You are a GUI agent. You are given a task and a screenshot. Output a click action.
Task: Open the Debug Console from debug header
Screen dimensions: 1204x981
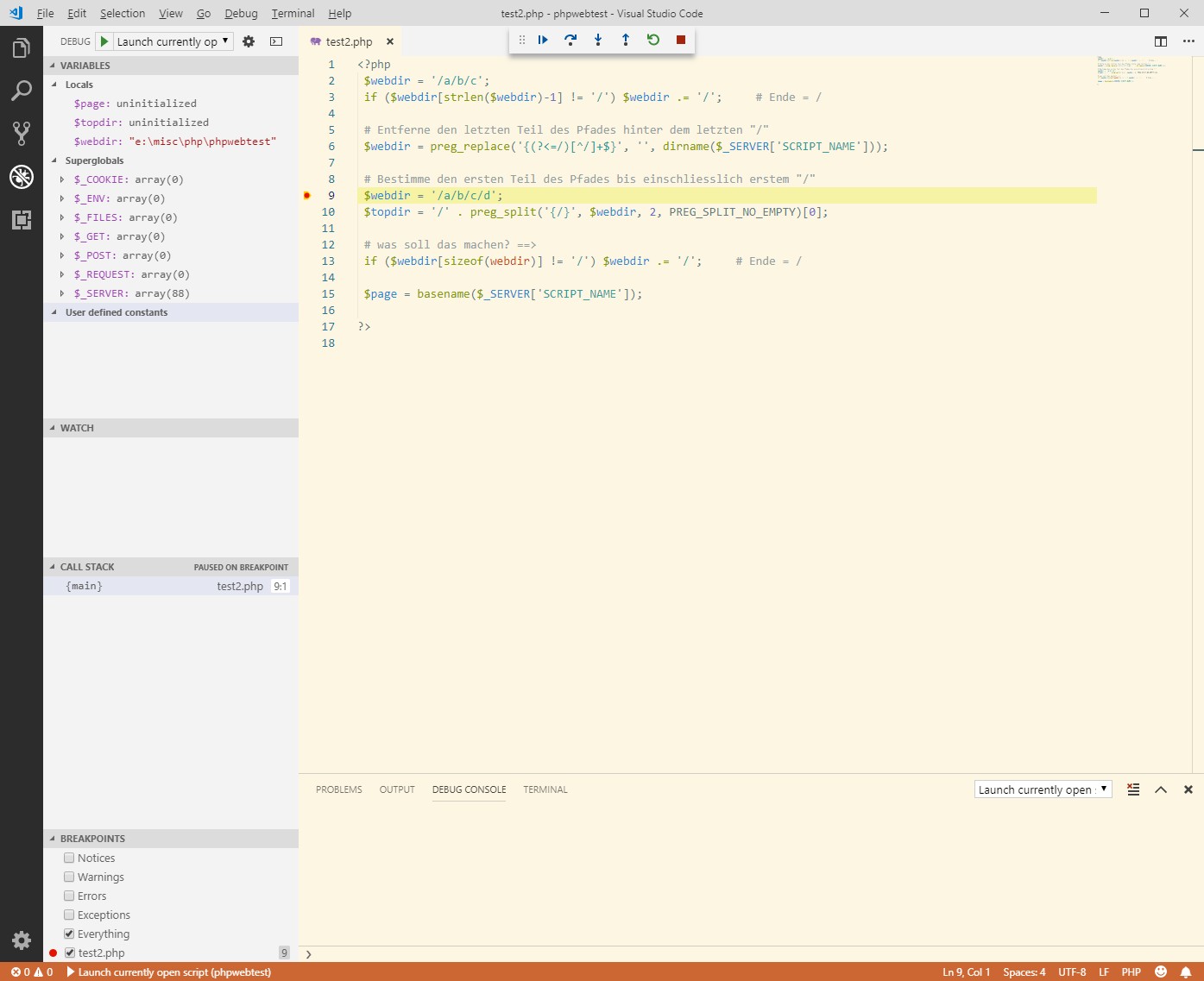276,41
